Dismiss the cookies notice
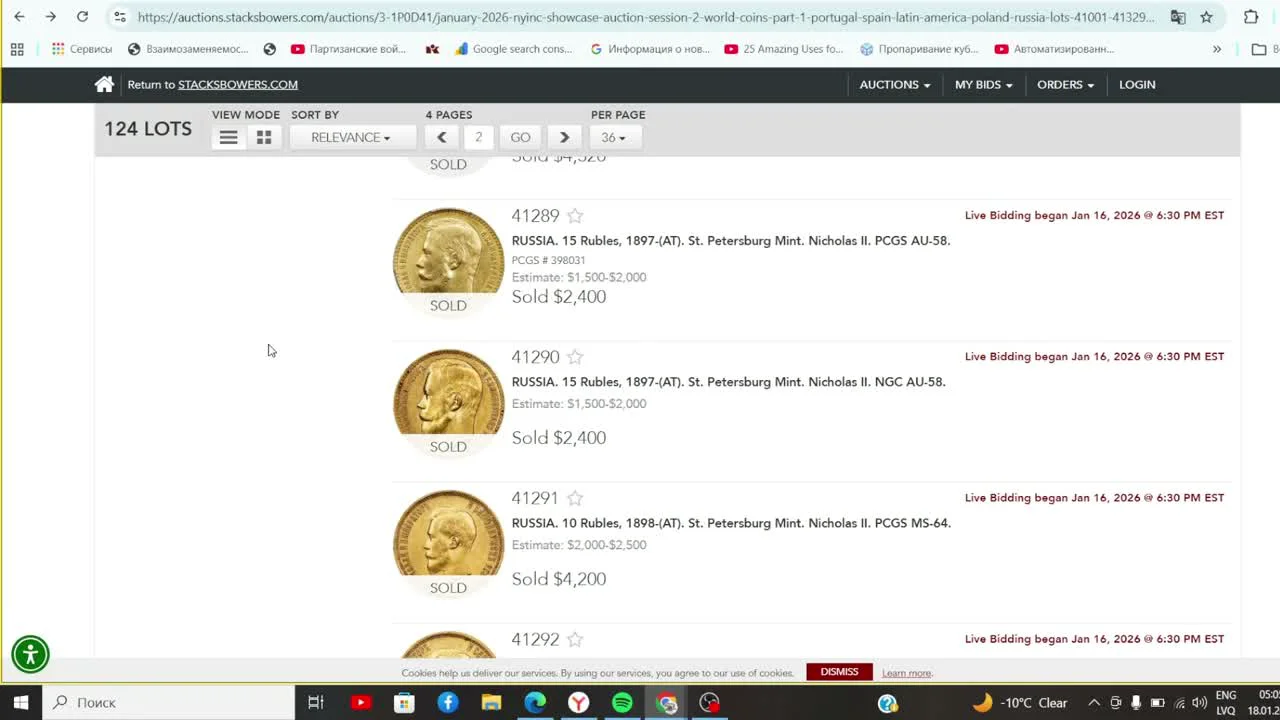The width and height of the screenshot is (1280, 720). coord(839,671)
